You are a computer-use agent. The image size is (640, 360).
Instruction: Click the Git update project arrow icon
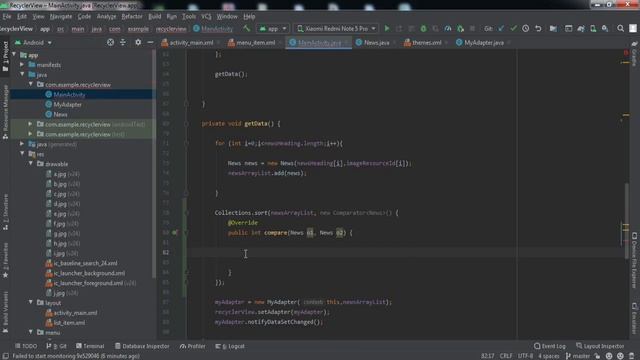point(501,29)
